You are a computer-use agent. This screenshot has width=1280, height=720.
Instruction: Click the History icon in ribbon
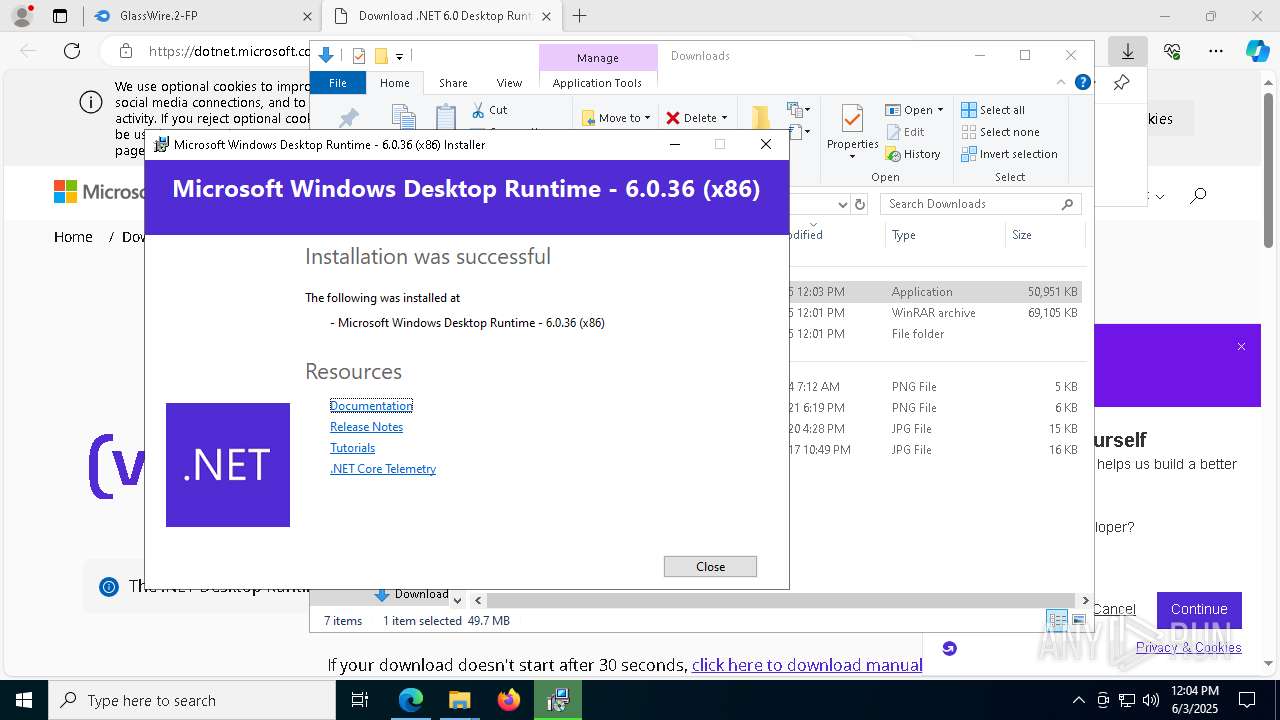(894, 154)
